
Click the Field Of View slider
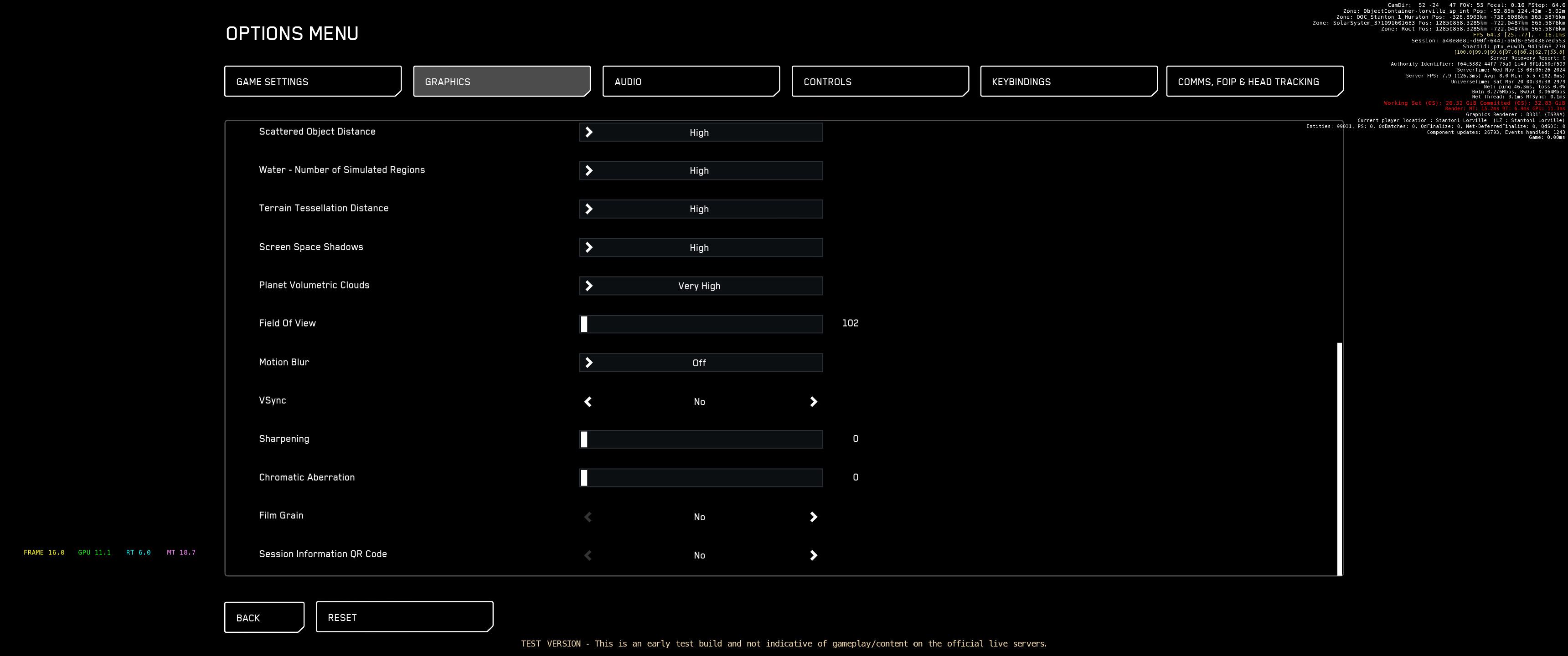click(x=700, y=324)
